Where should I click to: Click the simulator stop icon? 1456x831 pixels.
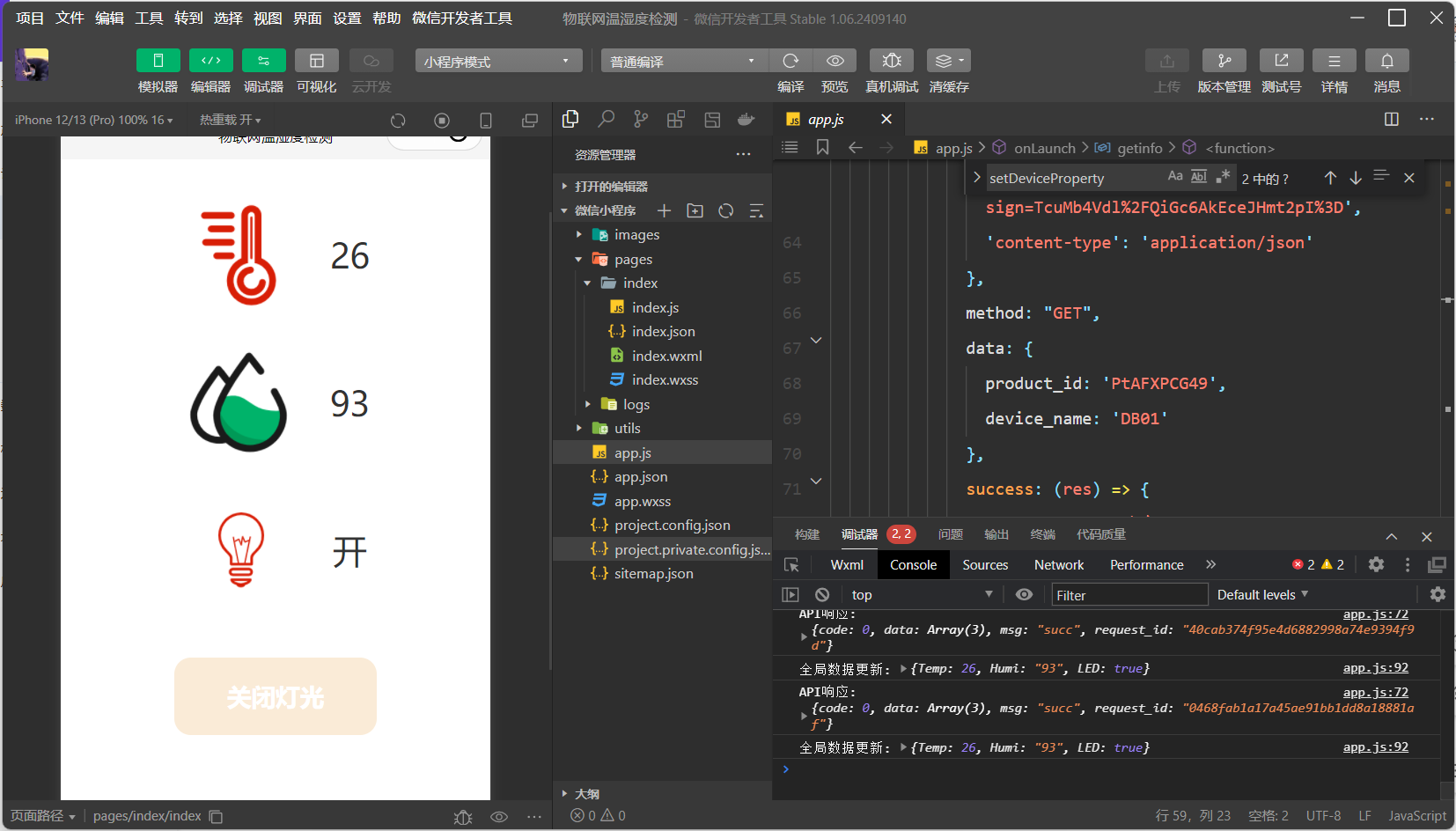tap(442, 121)
